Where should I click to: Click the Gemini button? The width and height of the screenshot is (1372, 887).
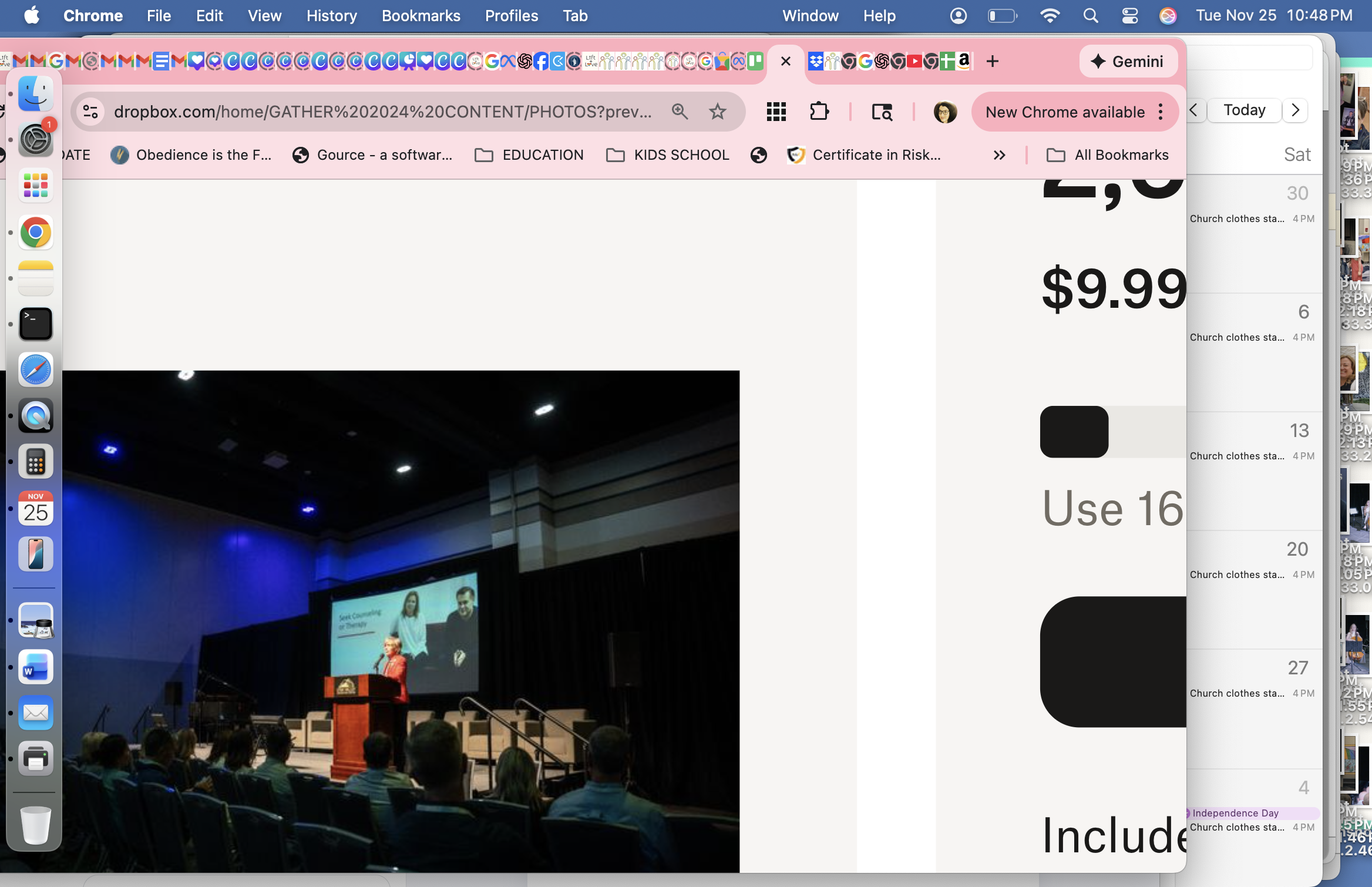point(1128,61)
